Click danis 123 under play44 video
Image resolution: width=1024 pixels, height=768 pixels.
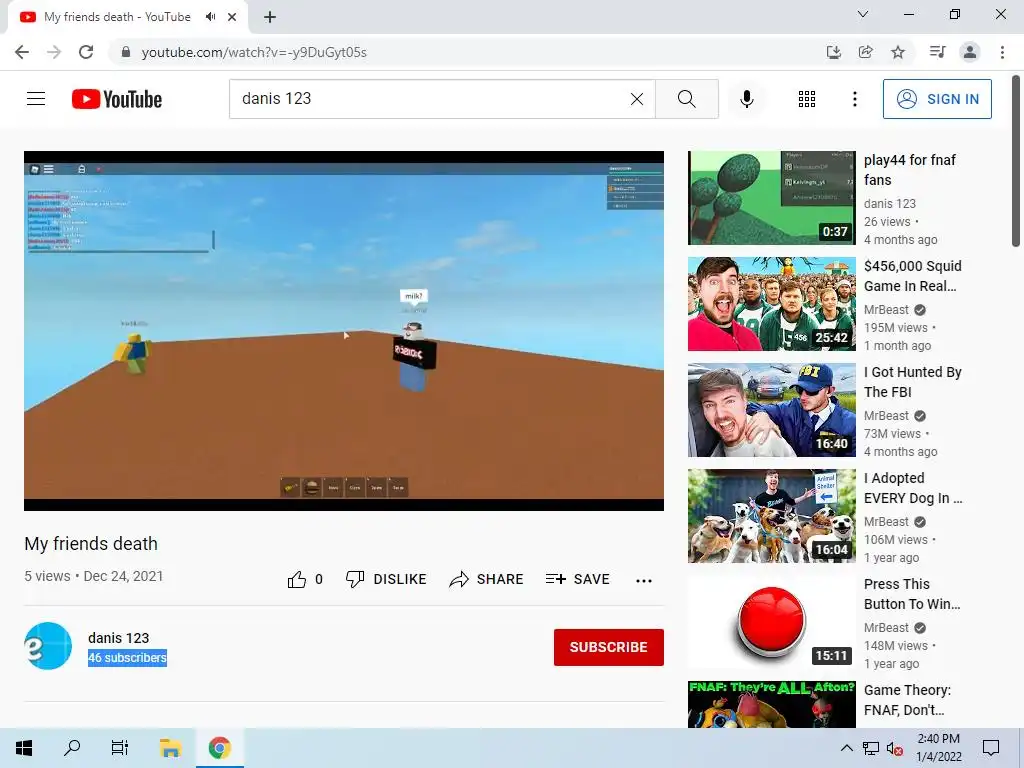click(x=889, y=204)
